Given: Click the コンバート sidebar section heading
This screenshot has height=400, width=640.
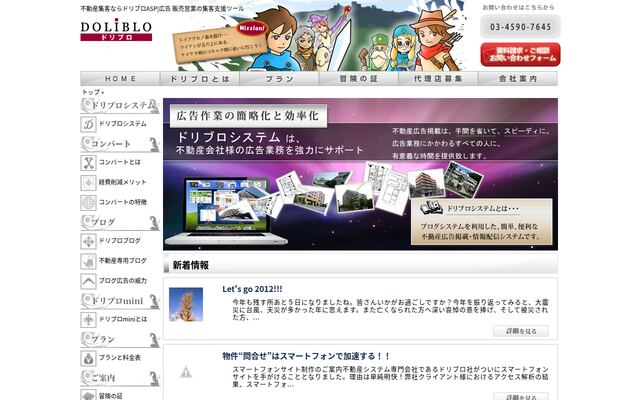Looking at the screenshot, I should pyautogui.click(x=120, y=144).
